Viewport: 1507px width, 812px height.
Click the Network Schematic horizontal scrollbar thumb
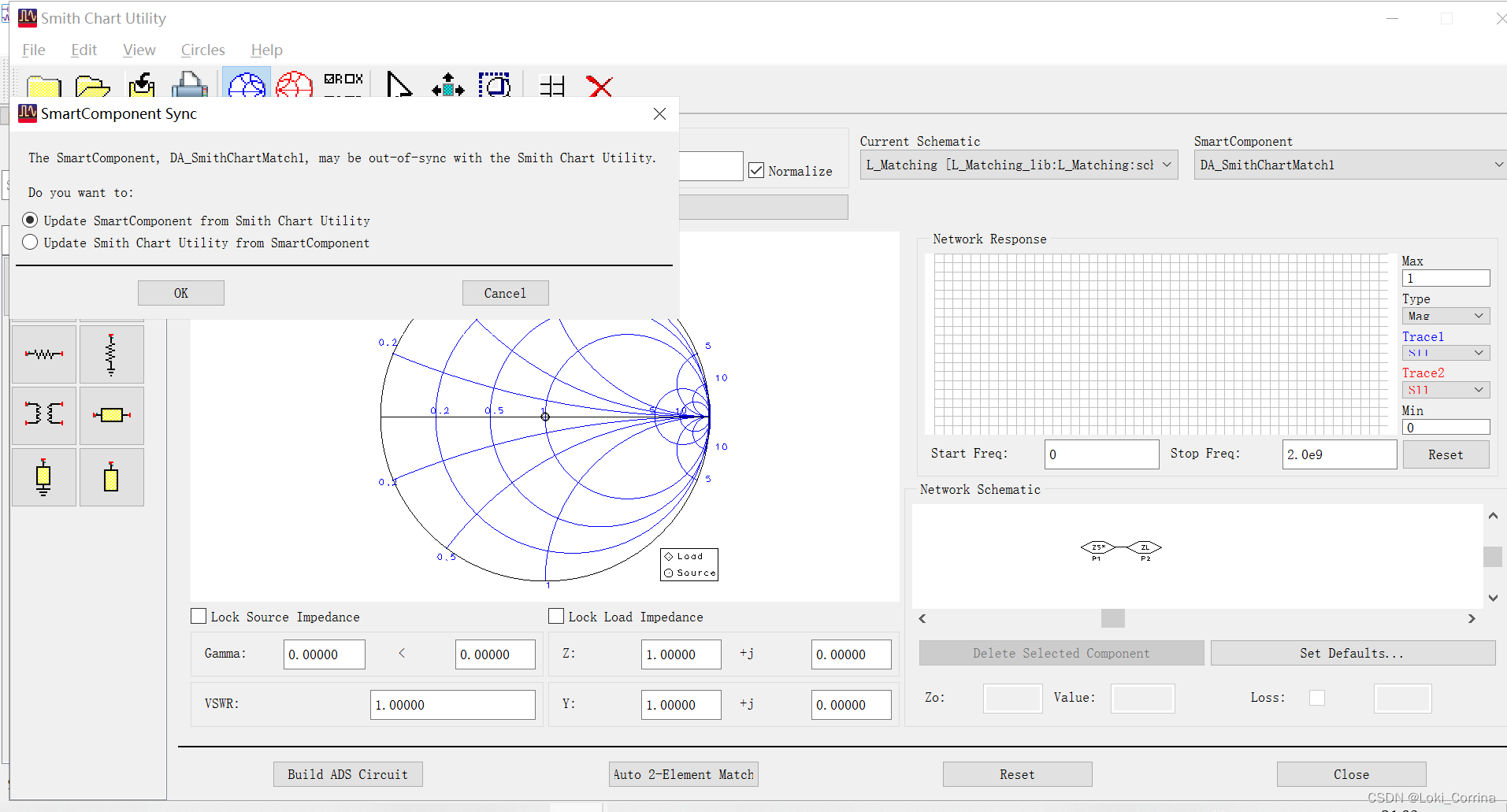(1112, 618)
